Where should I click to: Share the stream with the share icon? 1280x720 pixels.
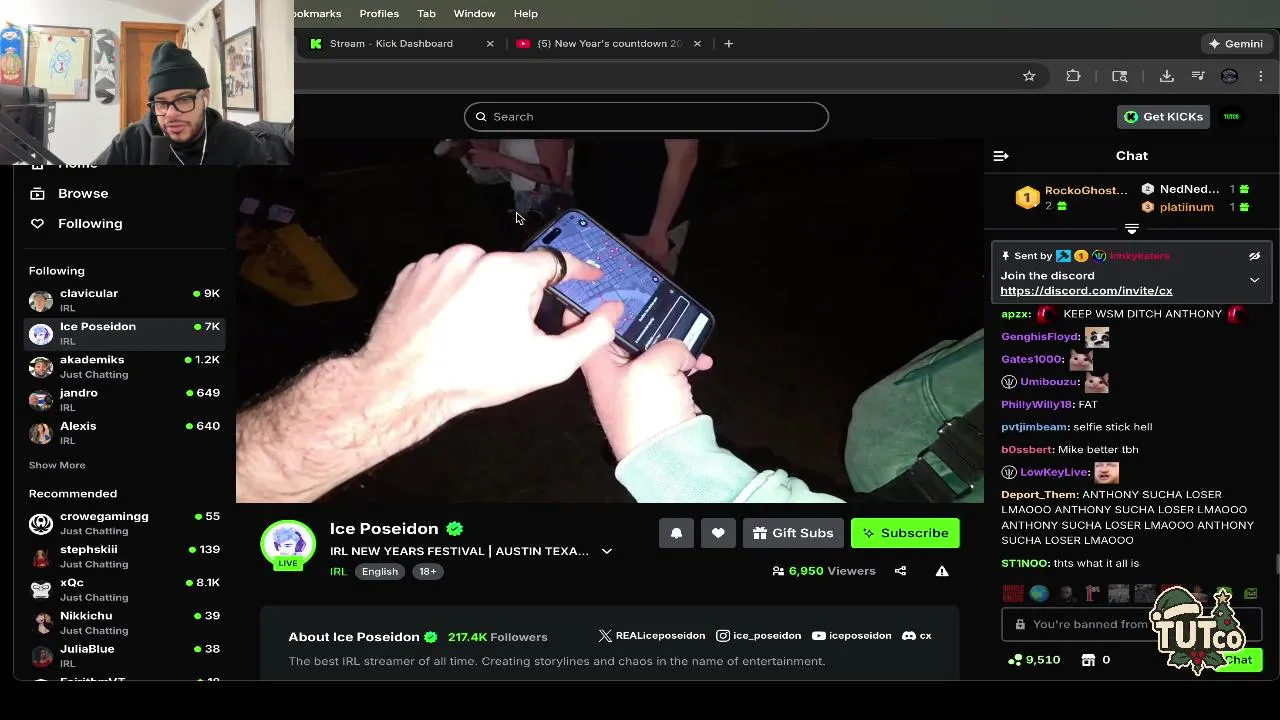900,571
